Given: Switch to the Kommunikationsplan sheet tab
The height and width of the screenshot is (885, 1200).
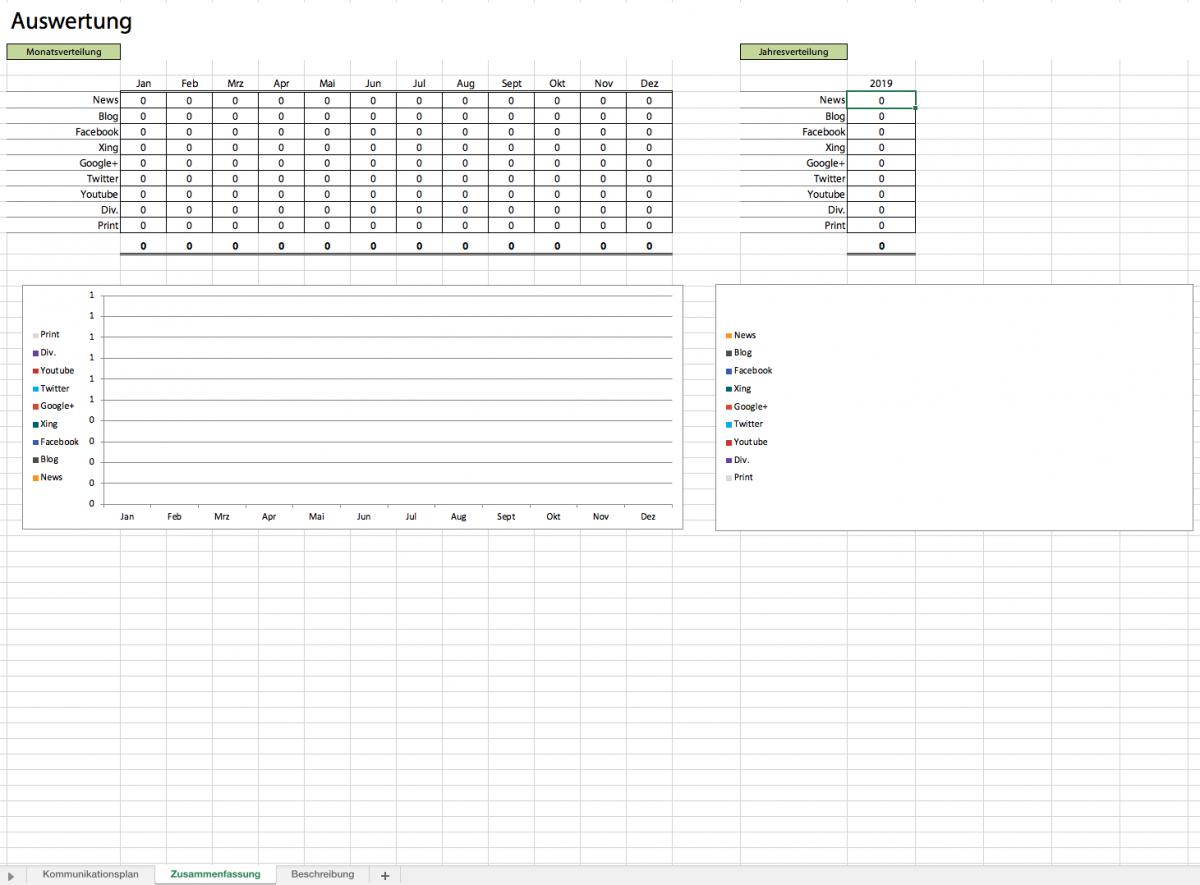Looking at the screenshot, I should click(91, 874).
